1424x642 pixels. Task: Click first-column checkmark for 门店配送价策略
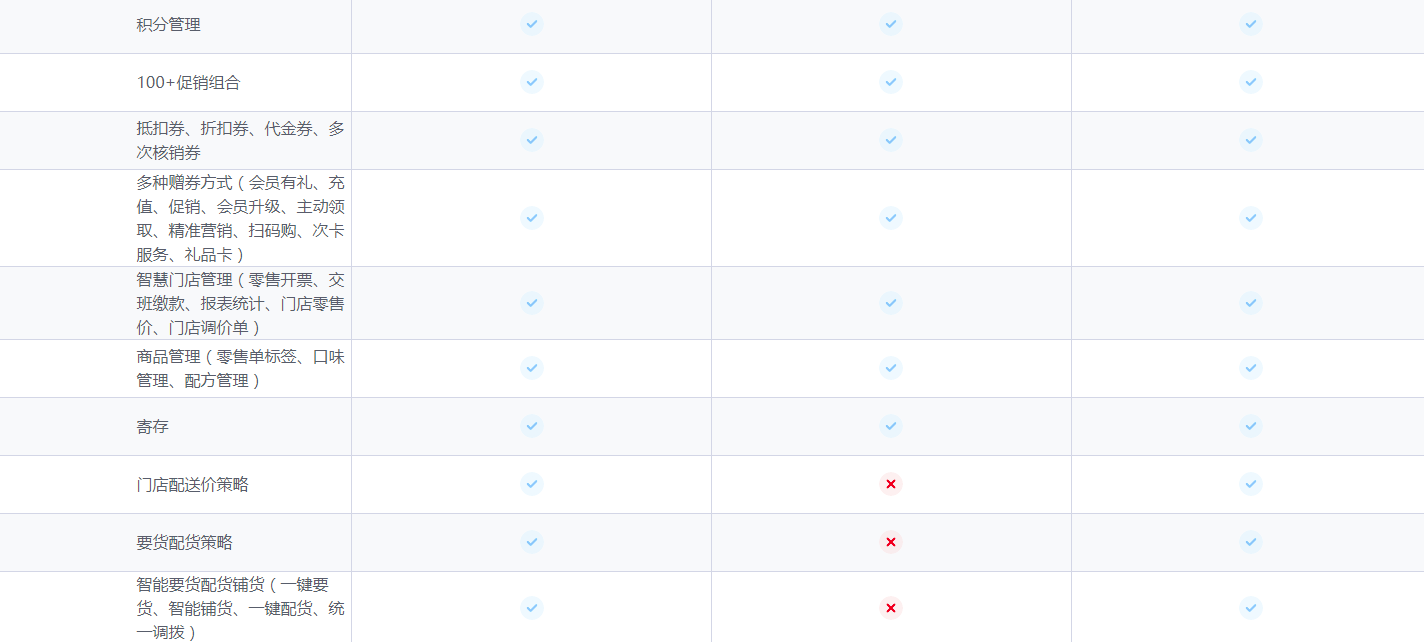532,484
